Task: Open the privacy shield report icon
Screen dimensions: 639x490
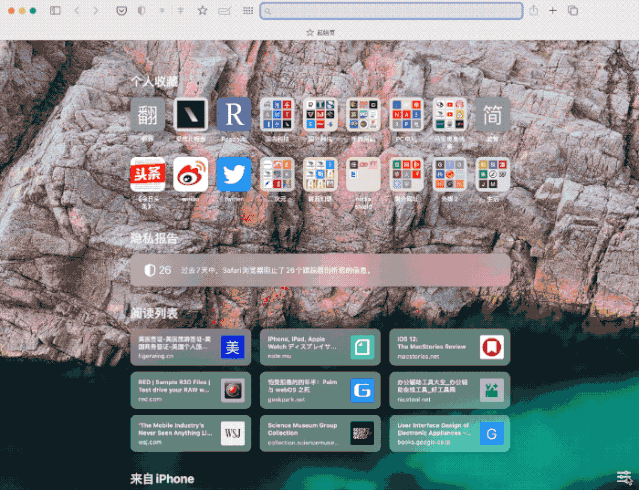Action: (140, 10)
